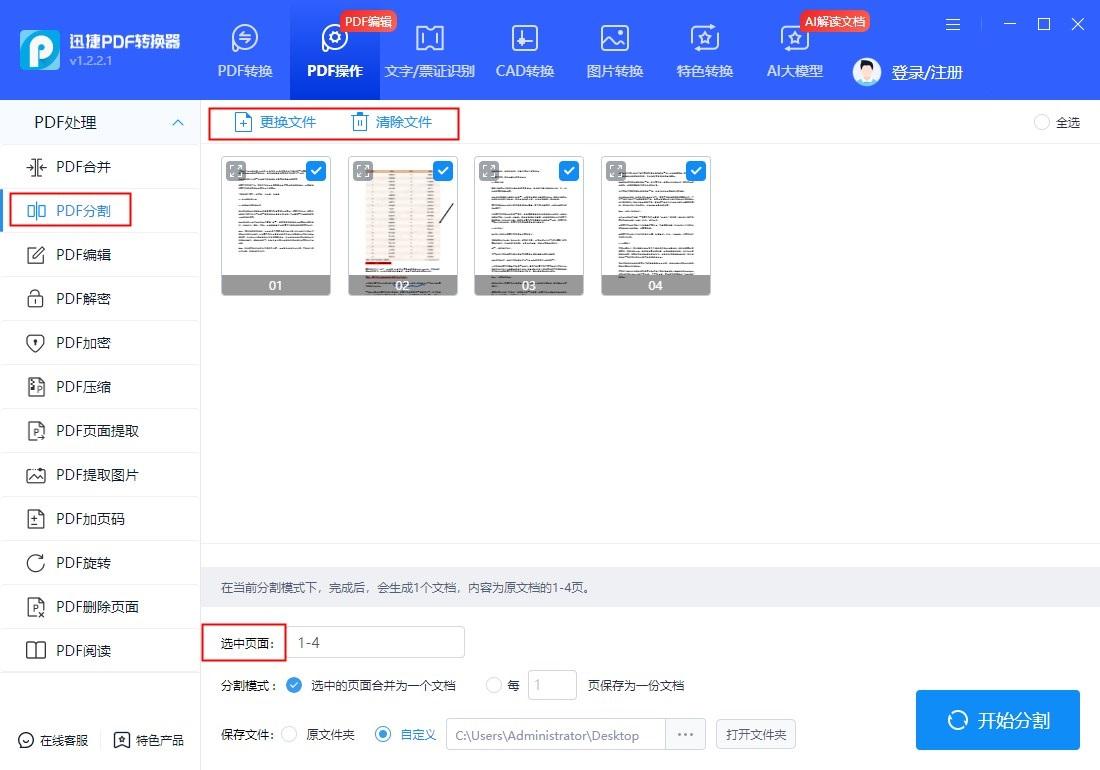Select PDF合并 in the sidebar
Screen dimensions: 1100x770
click(100, 167)
